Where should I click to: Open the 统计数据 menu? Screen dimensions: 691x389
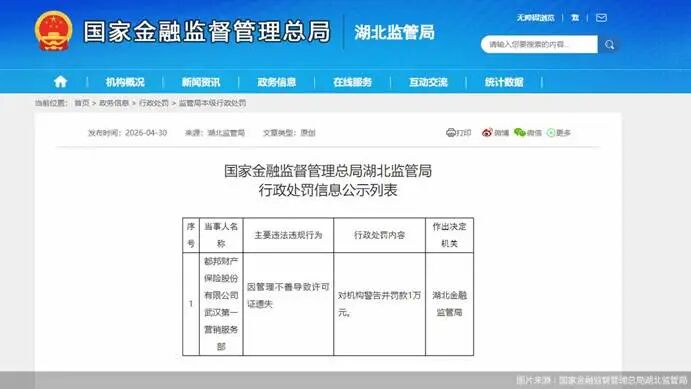click(504, 82)
